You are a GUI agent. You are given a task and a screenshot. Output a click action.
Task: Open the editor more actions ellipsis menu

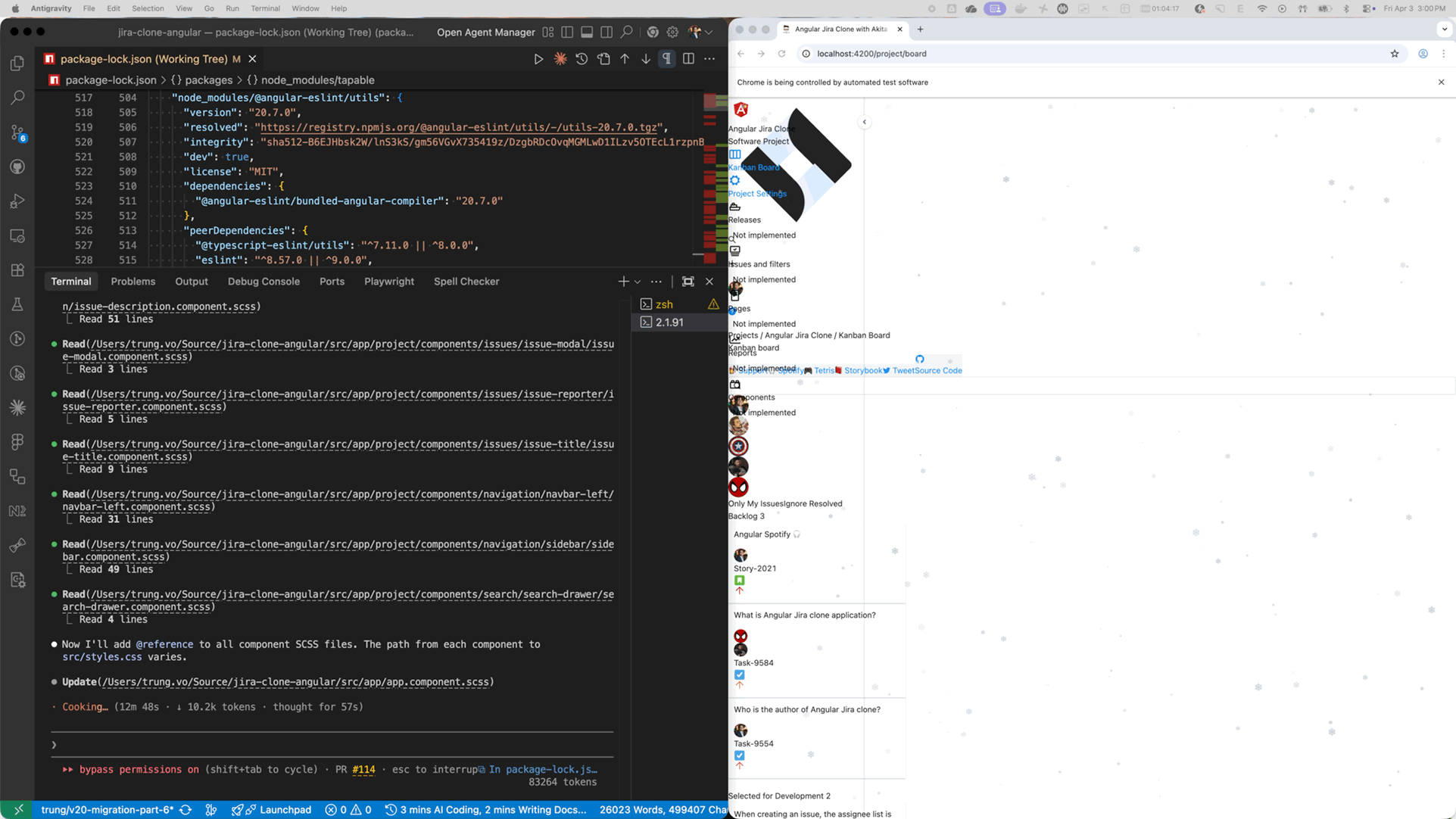(x=709, y=58)
